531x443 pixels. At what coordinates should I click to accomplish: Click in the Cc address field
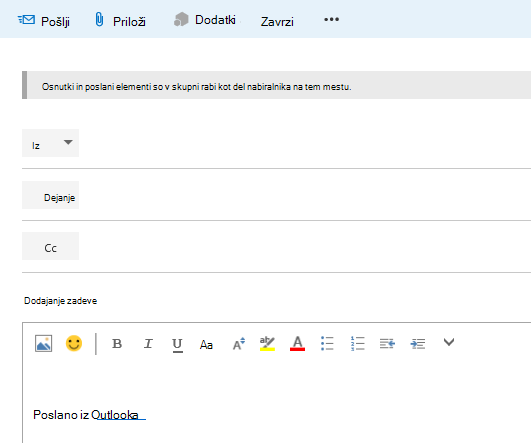[305, 246]
